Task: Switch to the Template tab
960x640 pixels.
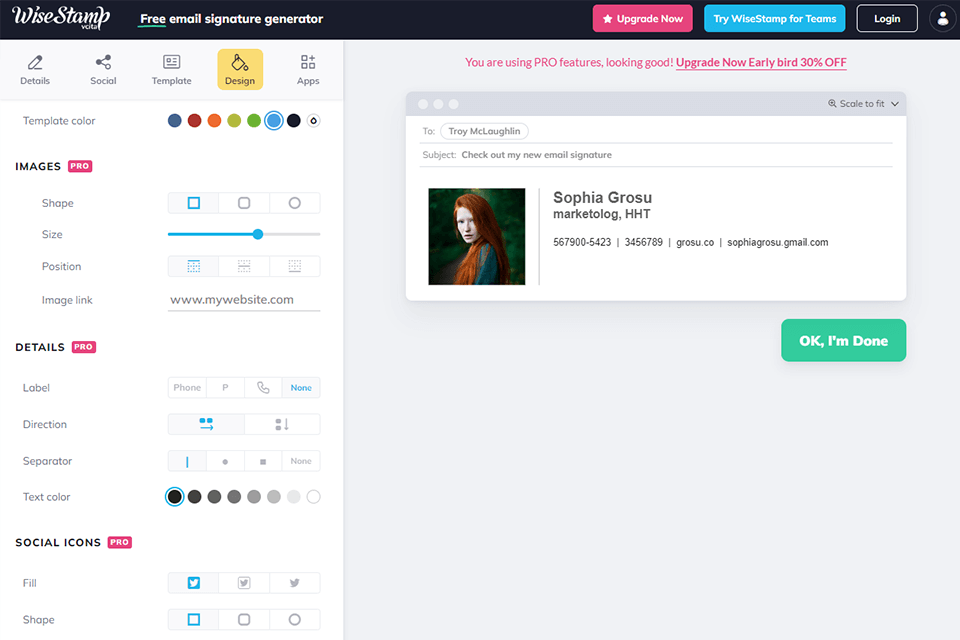Action: pos(171,70)
